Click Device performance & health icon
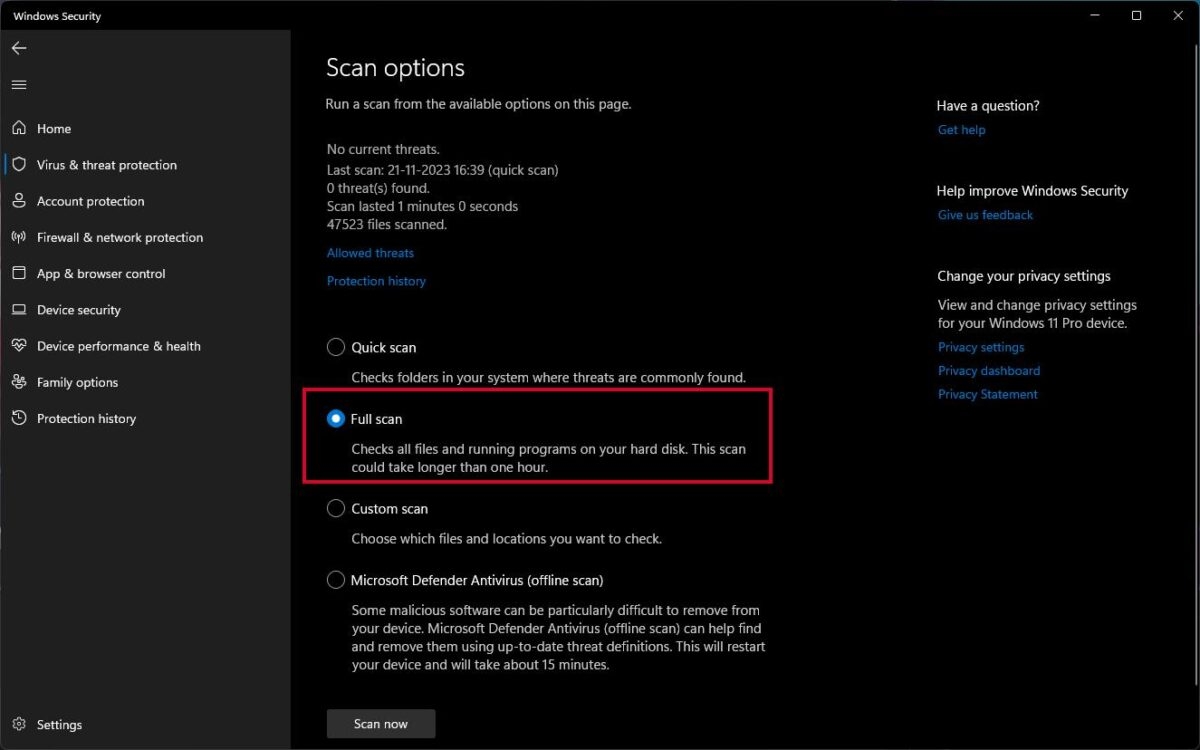Screen dimensions: 1200x750 pos(21,345)
